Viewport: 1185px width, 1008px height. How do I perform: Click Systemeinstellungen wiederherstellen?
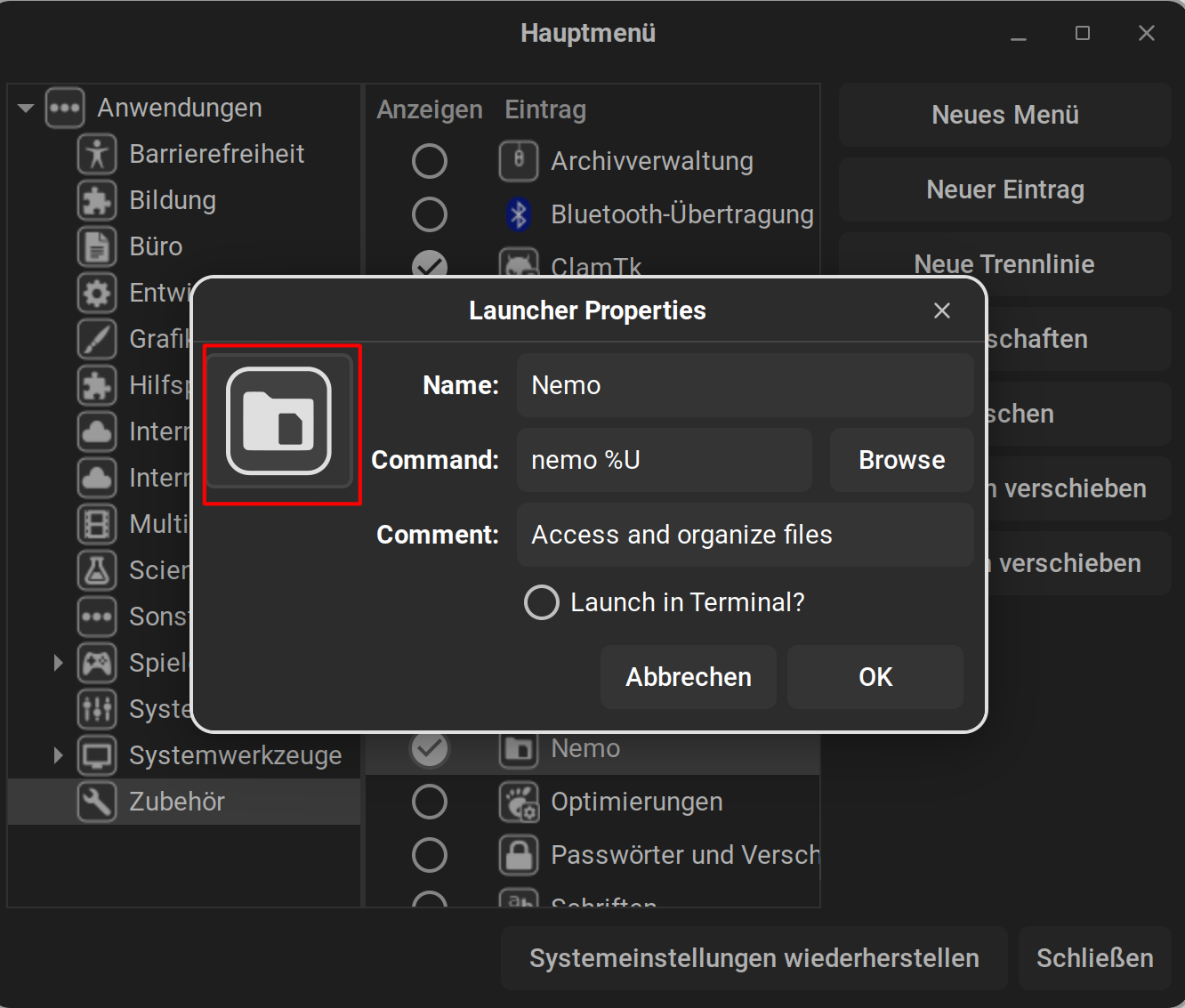click(x=754, y=958)
